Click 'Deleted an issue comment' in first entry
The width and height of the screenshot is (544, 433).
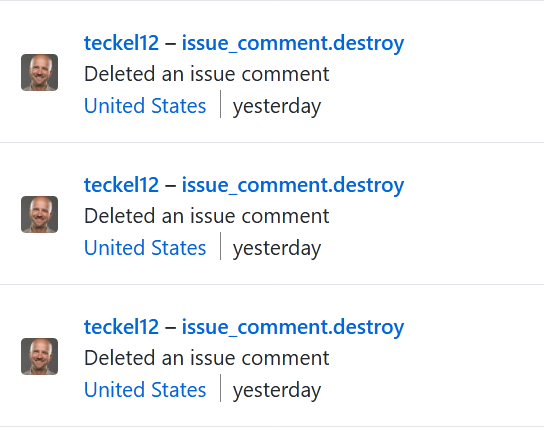point(206,74)
